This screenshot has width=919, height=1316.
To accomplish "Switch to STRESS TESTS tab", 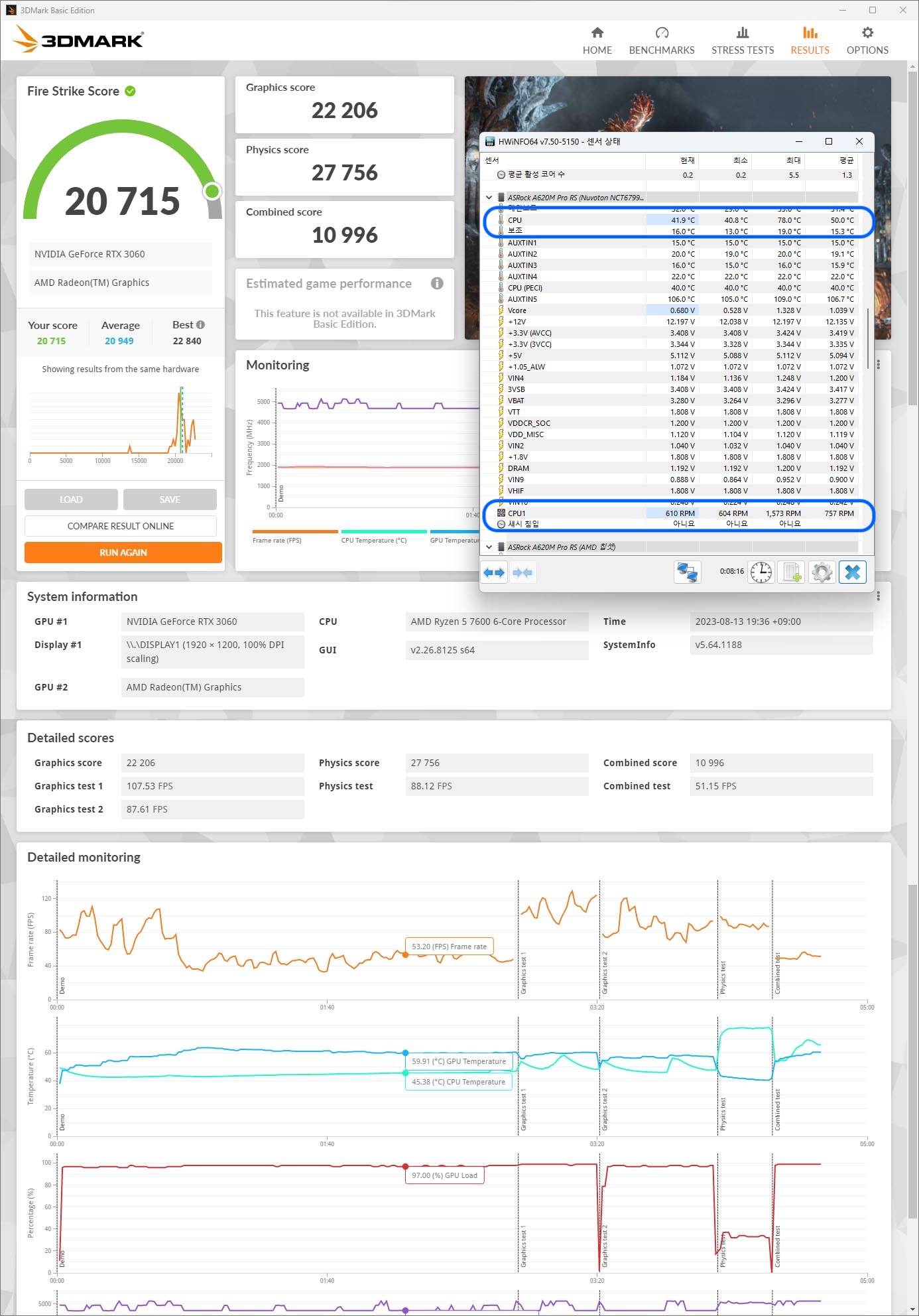I will click(x=743, y=41).
